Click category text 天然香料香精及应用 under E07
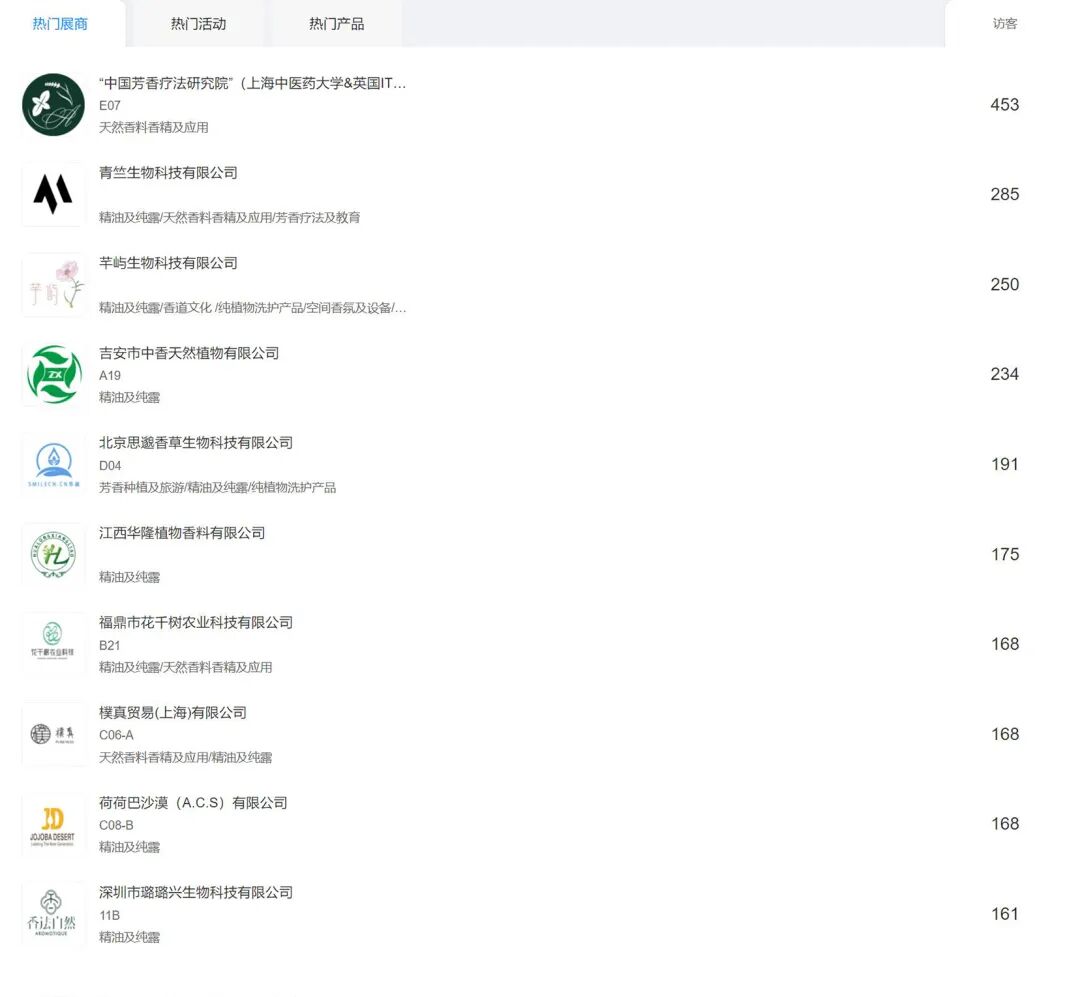The image size is (1080, 997). click(154, 127)
